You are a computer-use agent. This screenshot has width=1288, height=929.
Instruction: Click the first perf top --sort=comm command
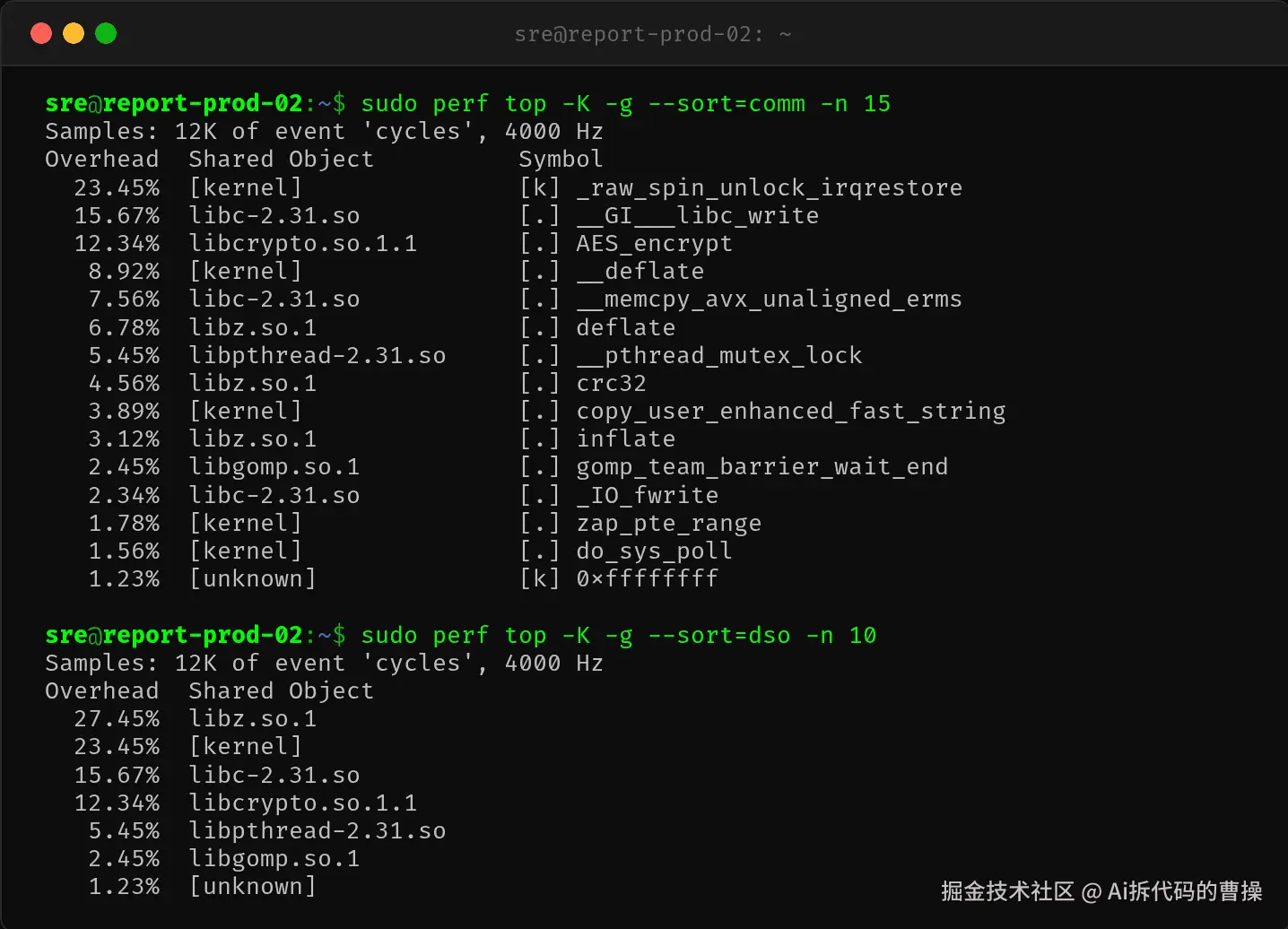coord(626,104)
